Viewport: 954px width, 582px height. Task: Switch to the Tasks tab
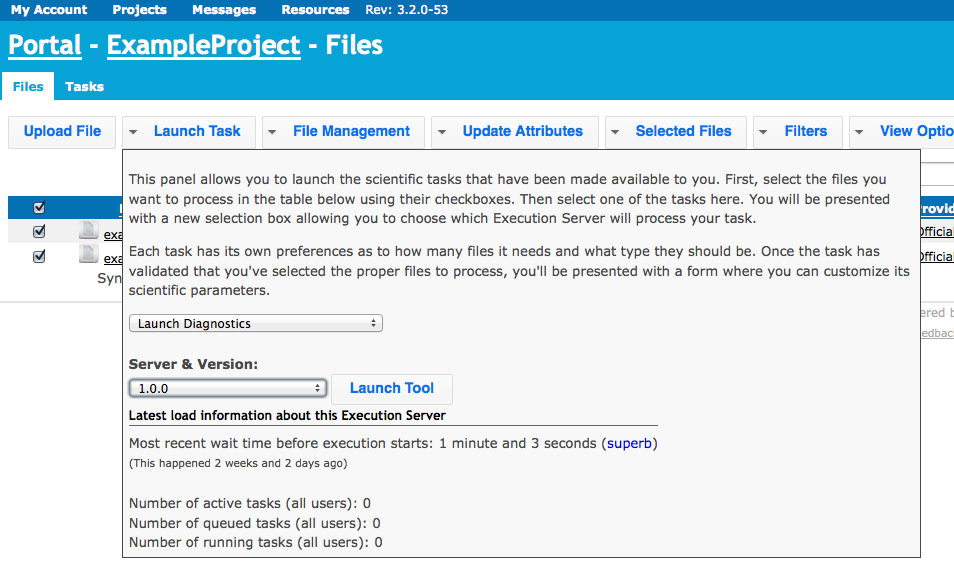coord(85,86)
